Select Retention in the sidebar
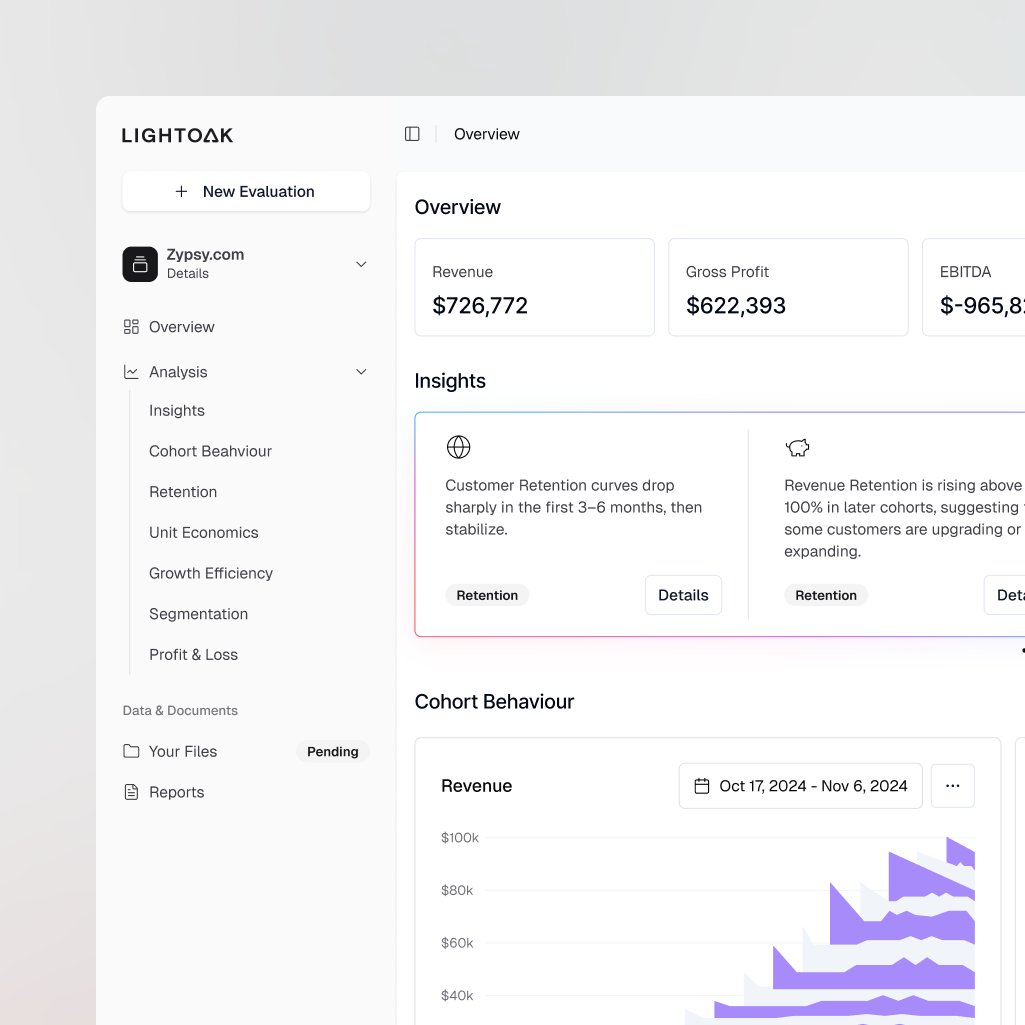 [x=182, y=492]
